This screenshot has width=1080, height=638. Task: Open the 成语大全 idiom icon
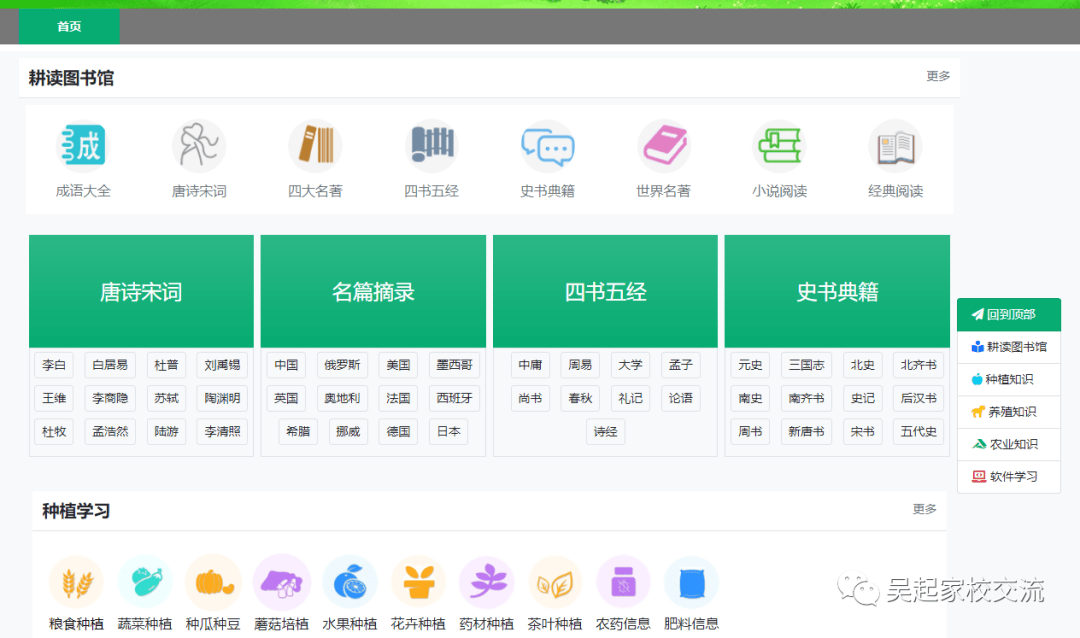pyautogui.click(x=83, y=147)
